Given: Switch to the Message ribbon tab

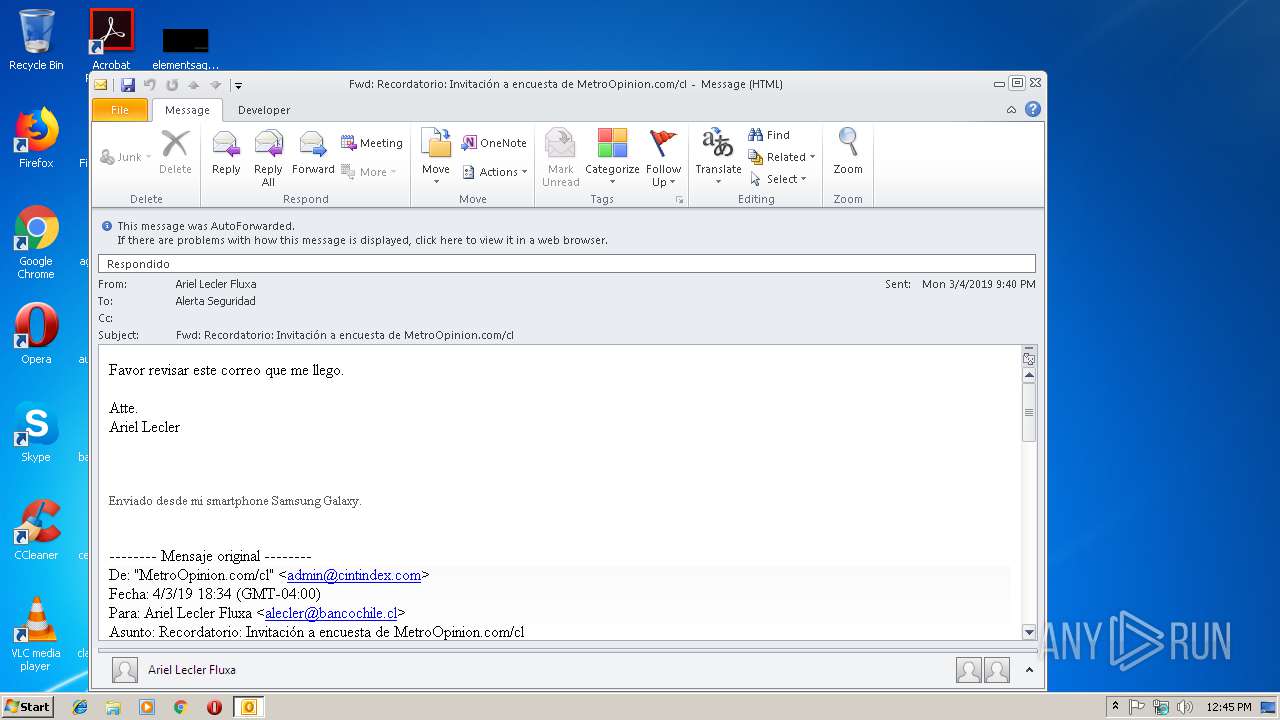Looking at the screenshot, I should pos(187,110).
